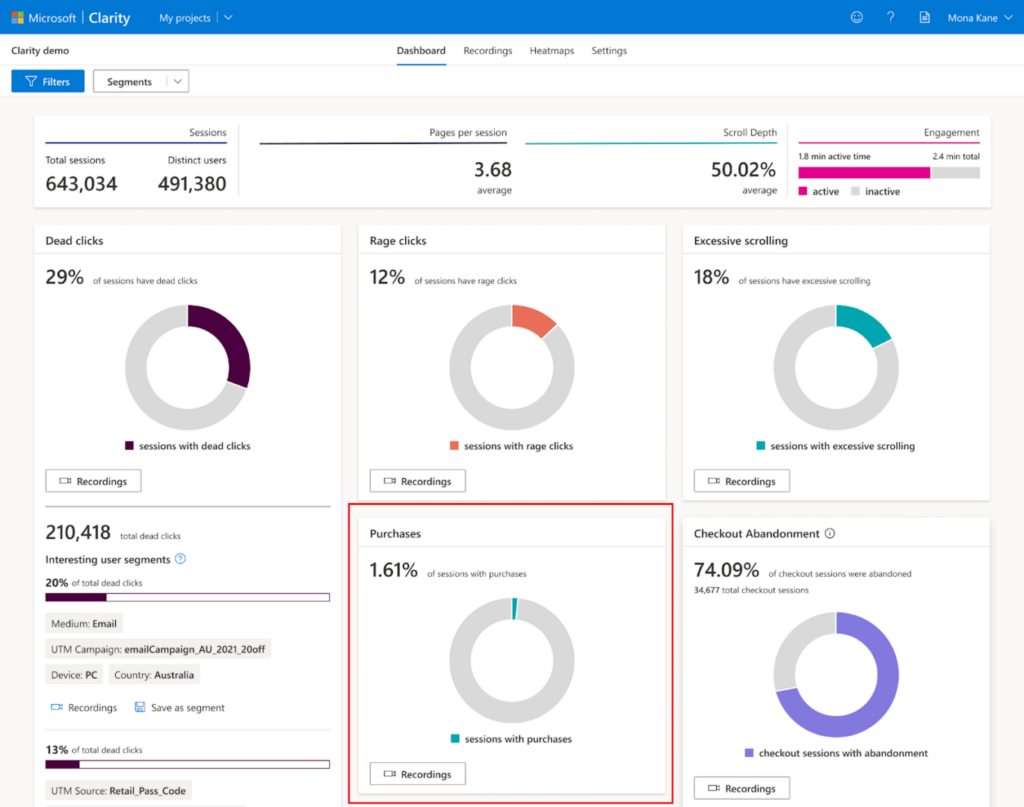Click Recordings on the Rage clicks card

tap(417, 480)
